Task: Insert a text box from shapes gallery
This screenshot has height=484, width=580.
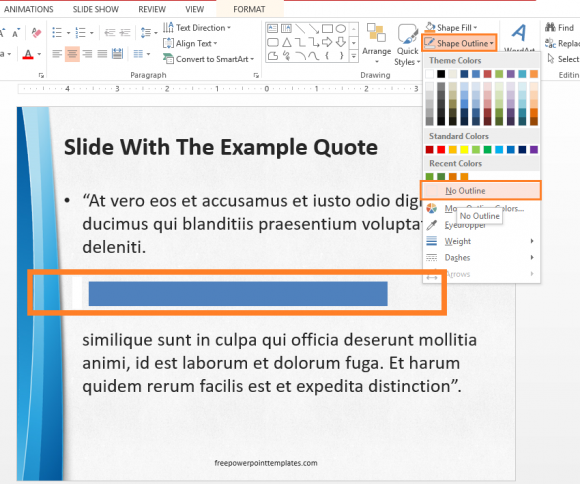Action: pyautogui.click(x=273, y=28)
